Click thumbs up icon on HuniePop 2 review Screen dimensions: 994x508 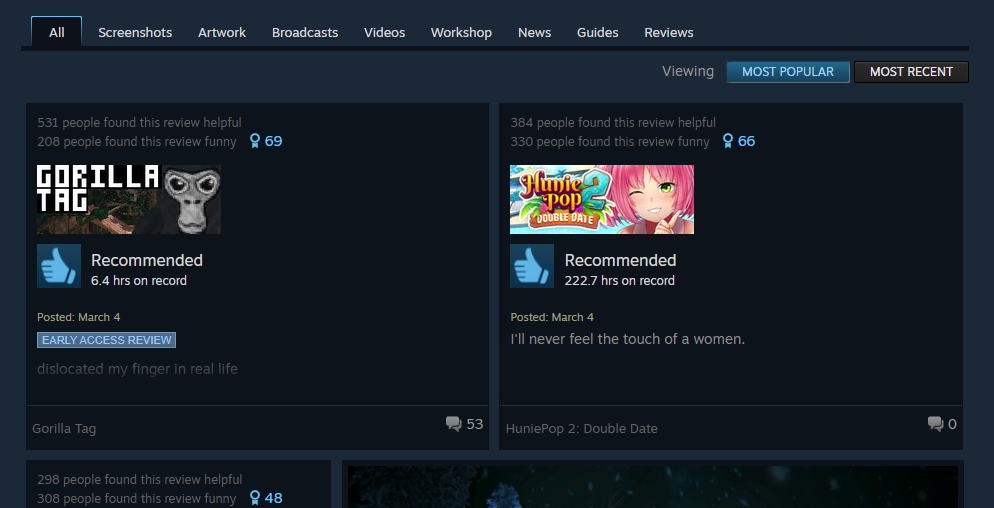532,266
